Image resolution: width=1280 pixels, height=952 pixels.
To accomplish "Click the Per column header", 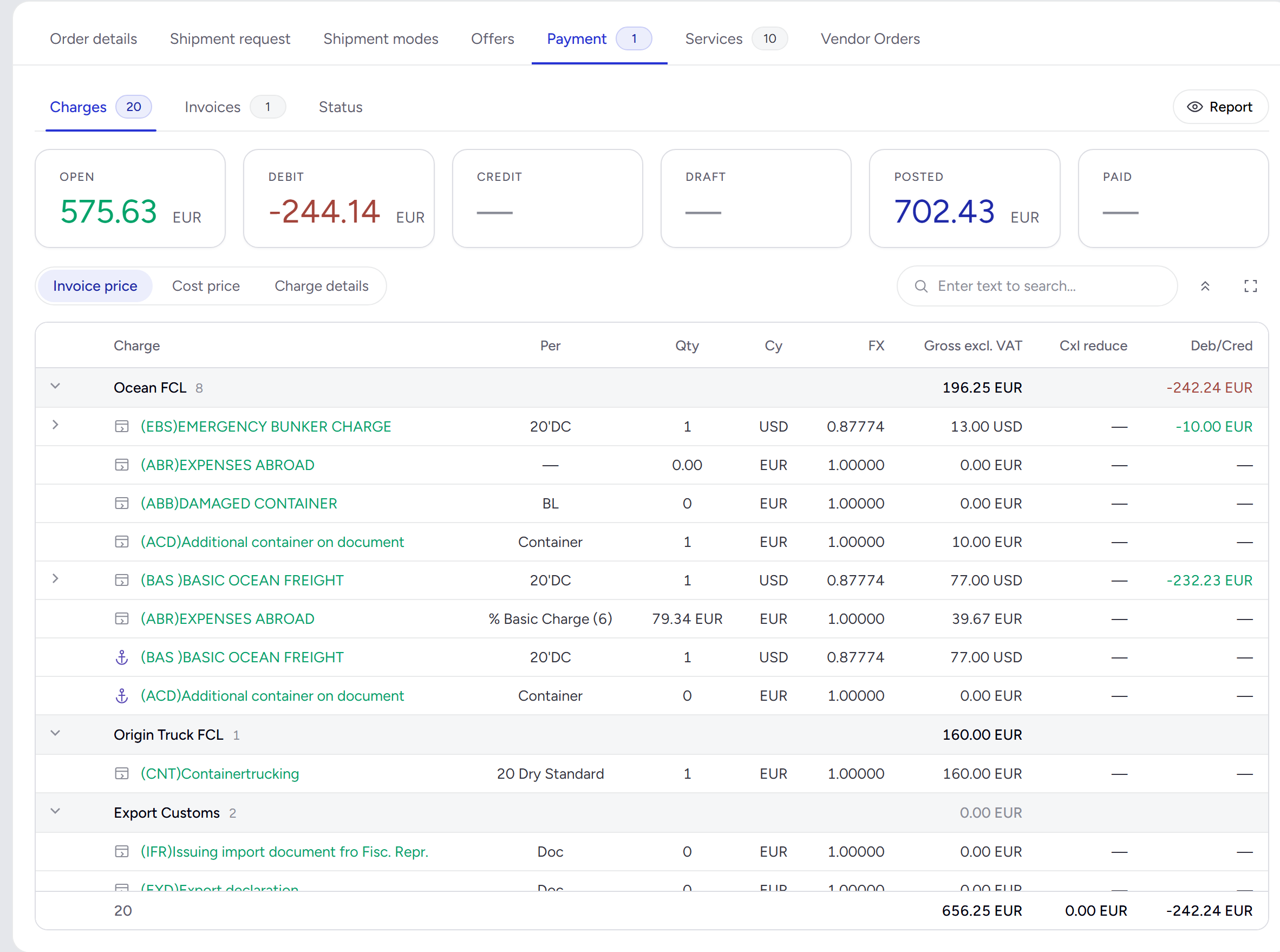I will pyautogui.click(x=550, y=345).
